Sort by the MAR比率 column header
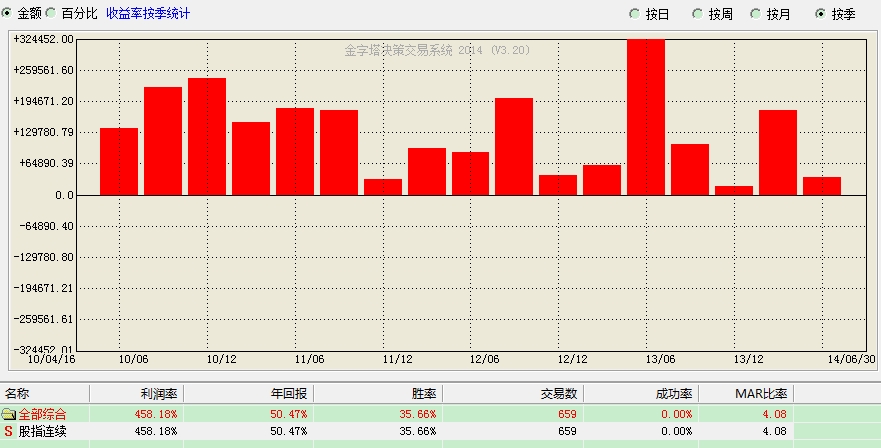Viewport: 881px width, 448px height. [x=746, y=393]
